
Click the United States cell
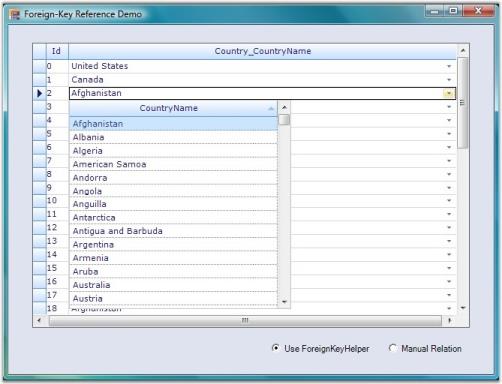tap(263, 66)
